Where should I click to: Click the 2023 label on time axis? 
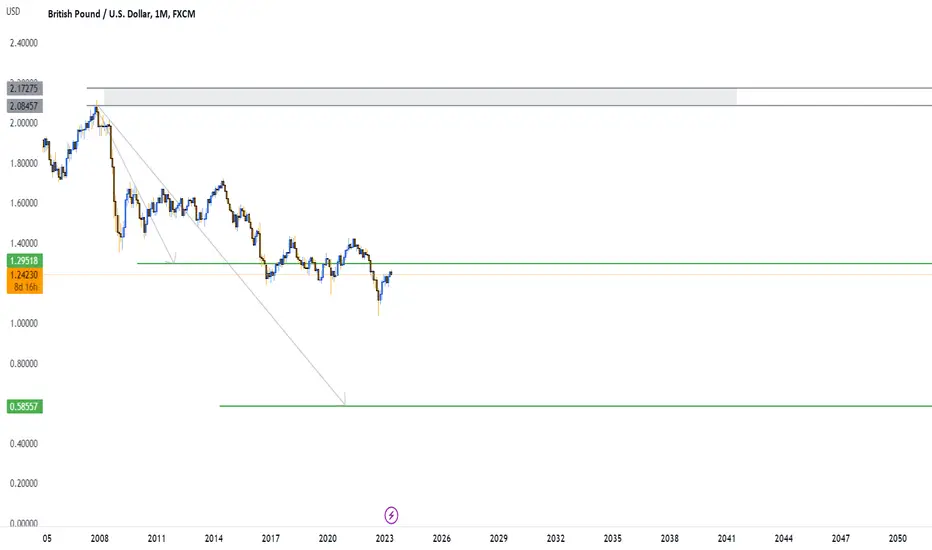[385, 538]
